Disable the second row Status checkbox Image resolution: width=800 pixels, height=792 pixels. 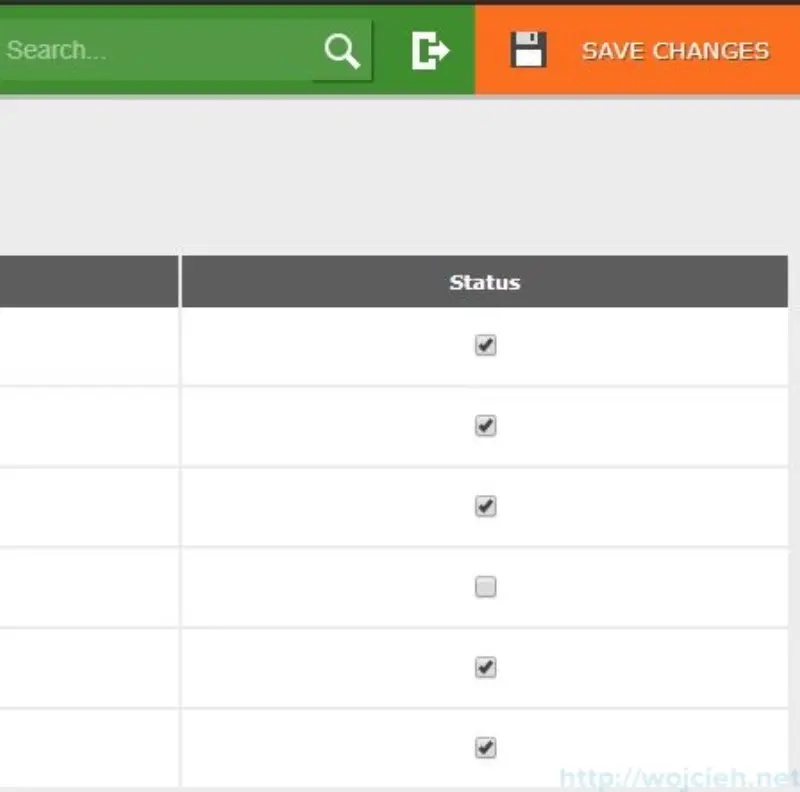[x=485, y=426]
